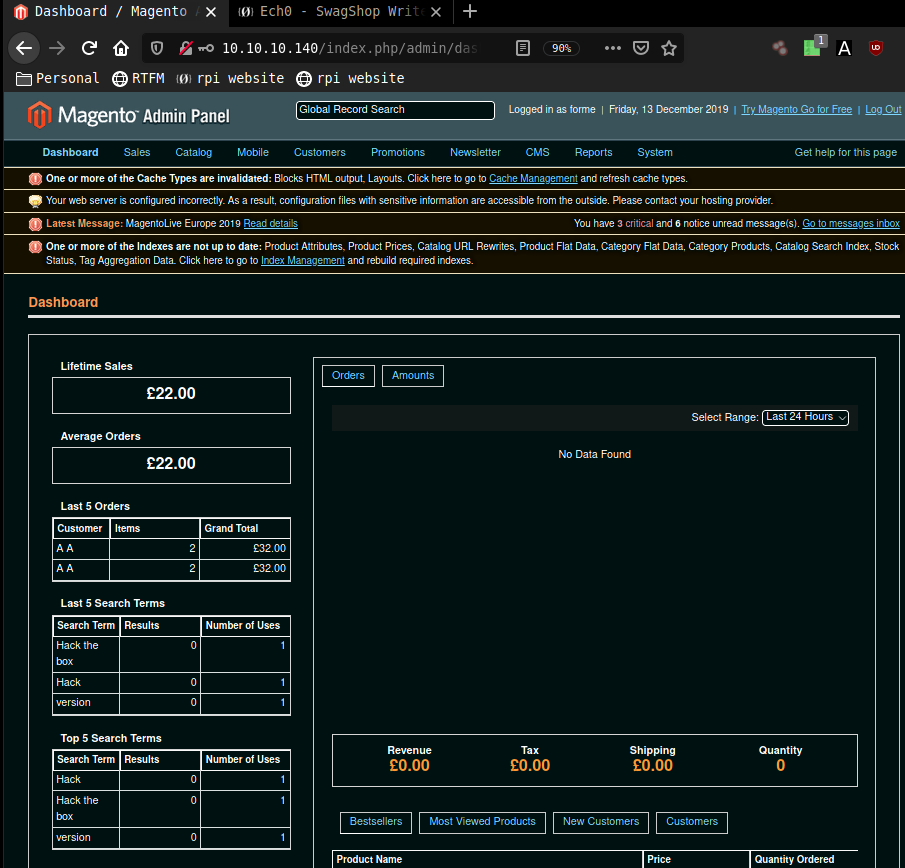Open the Personal bookmarks folder

coord(57,78)
